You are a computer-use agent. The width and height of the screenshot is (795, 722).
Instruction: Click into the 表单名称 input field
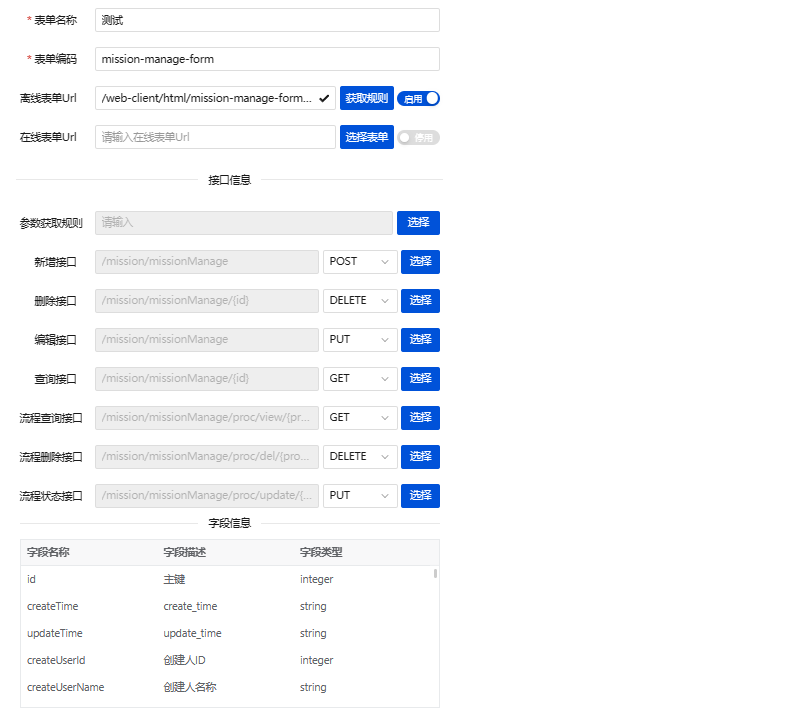point(267,20)
